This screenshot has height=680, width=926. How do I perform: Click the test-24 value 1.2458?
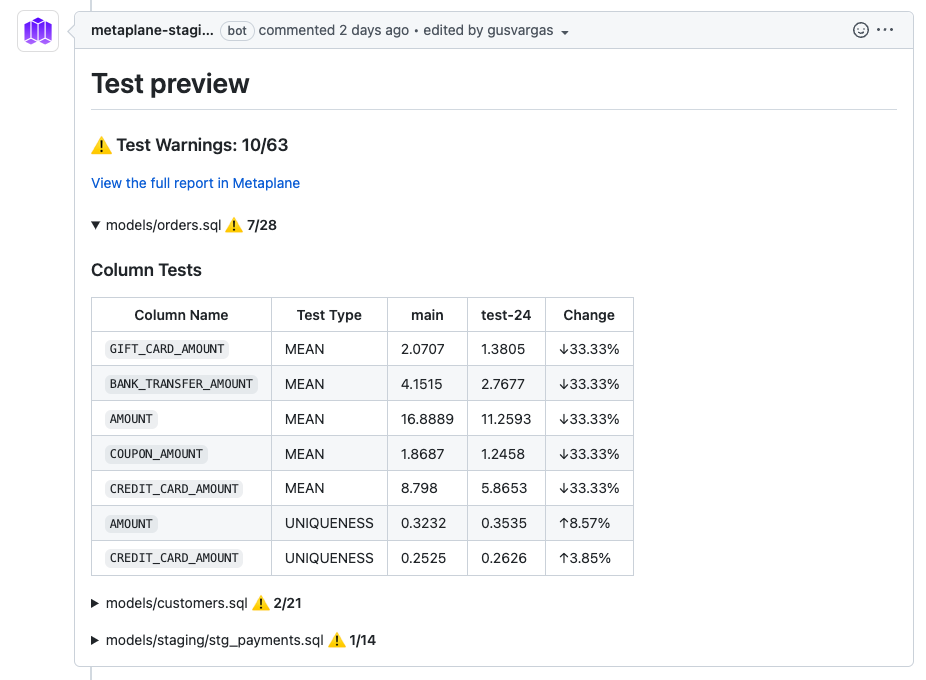point(503,454)
